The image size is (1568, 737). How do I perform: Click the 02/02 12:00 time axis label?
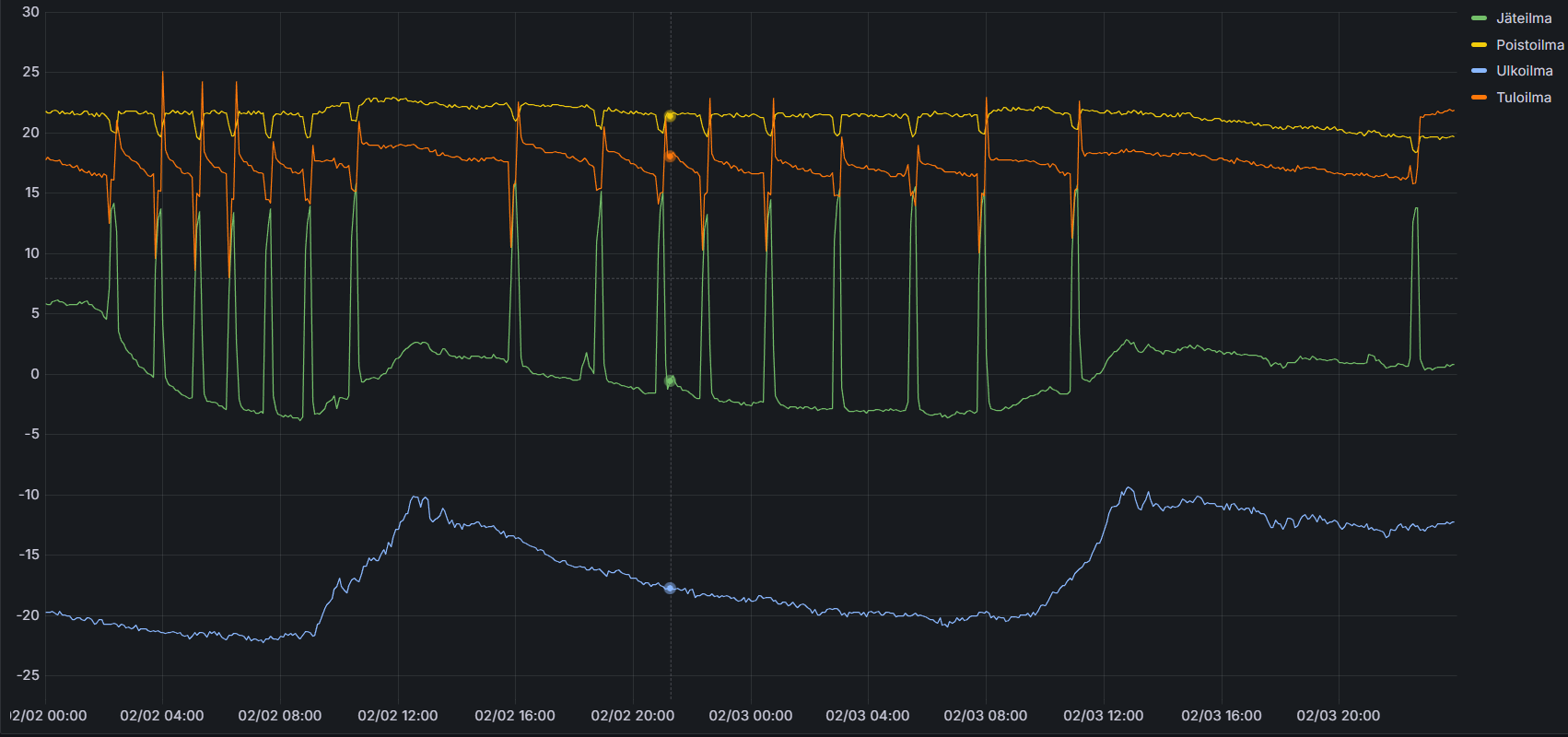click(x=397, y=716)
